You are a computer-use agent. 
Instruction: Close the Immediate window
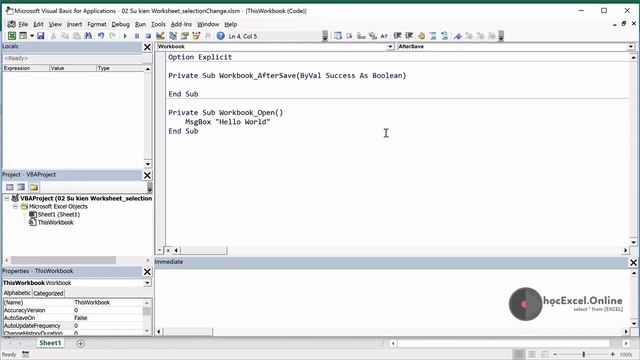tap(633, 263)
